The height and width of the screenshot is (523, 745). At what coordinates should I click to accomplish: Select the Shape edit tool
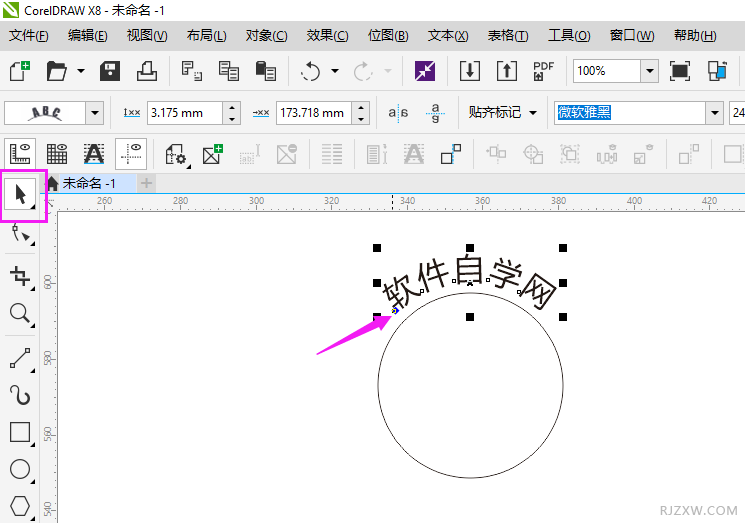pyautogui.click(x=20, y=235)
